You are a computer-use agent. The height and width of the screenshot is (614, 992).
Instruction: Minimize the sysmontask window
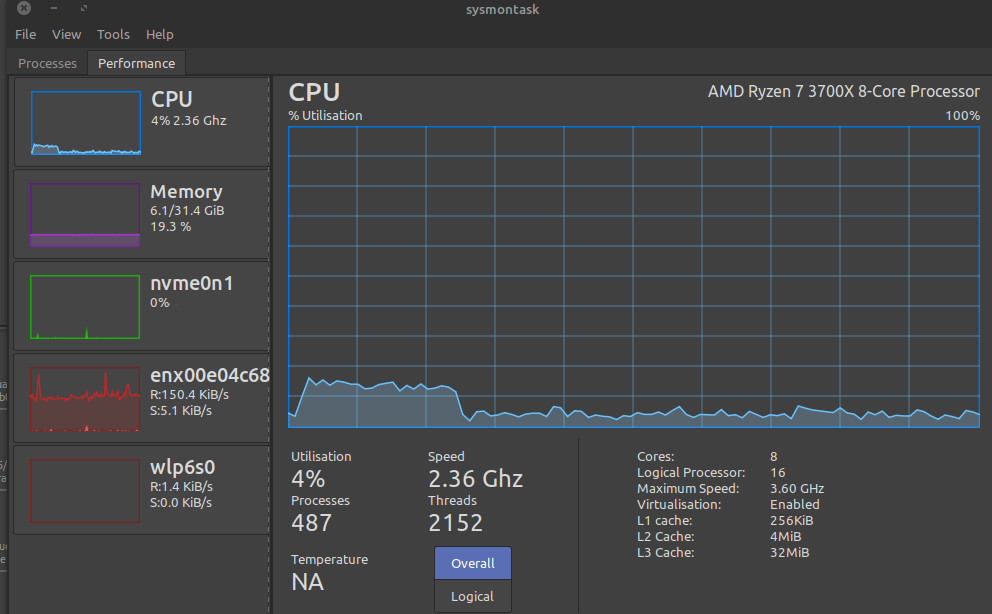[54, 8]
